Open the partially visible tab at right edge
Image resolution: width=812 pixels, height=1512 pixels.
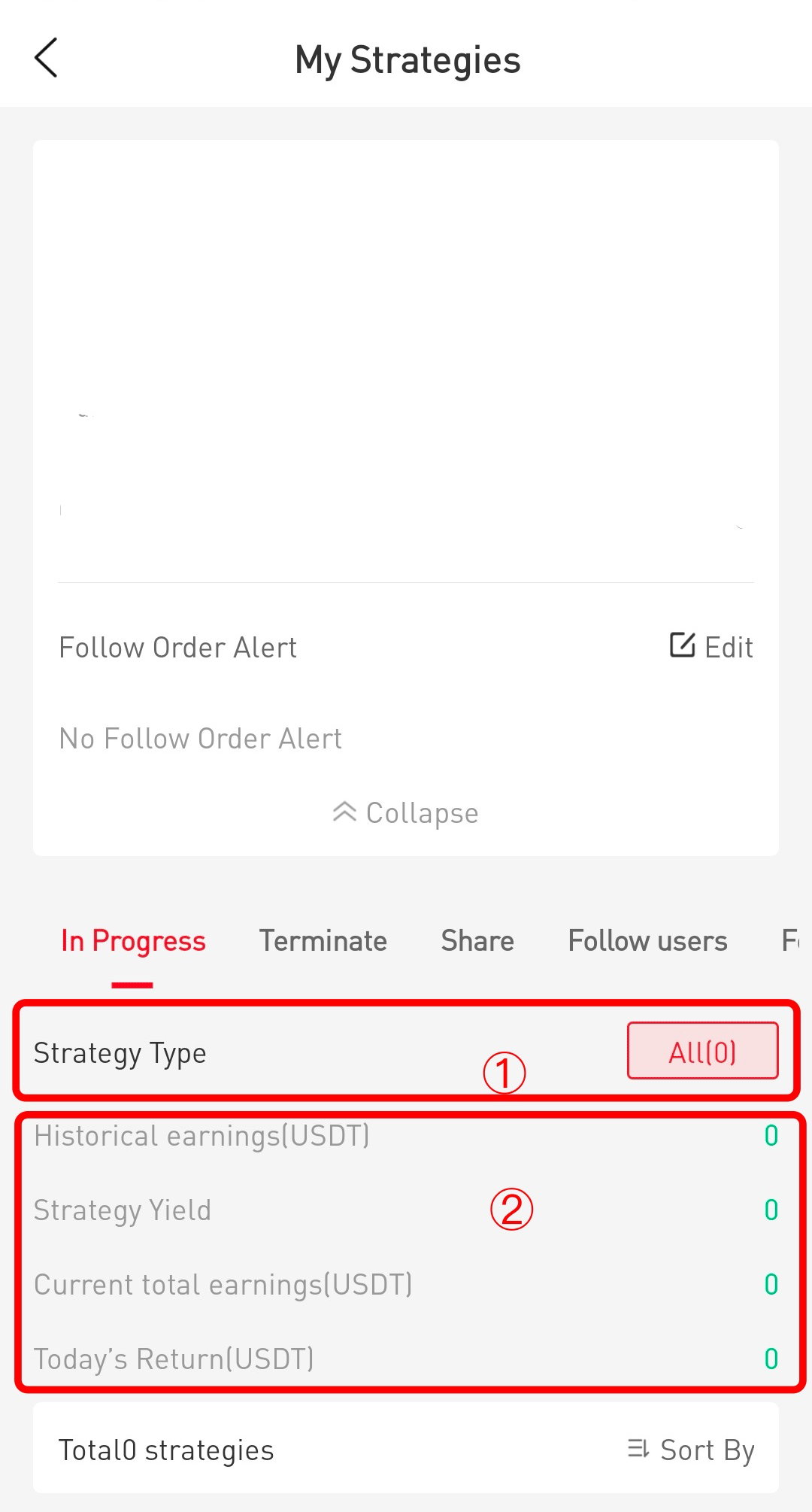click(792, 941)
